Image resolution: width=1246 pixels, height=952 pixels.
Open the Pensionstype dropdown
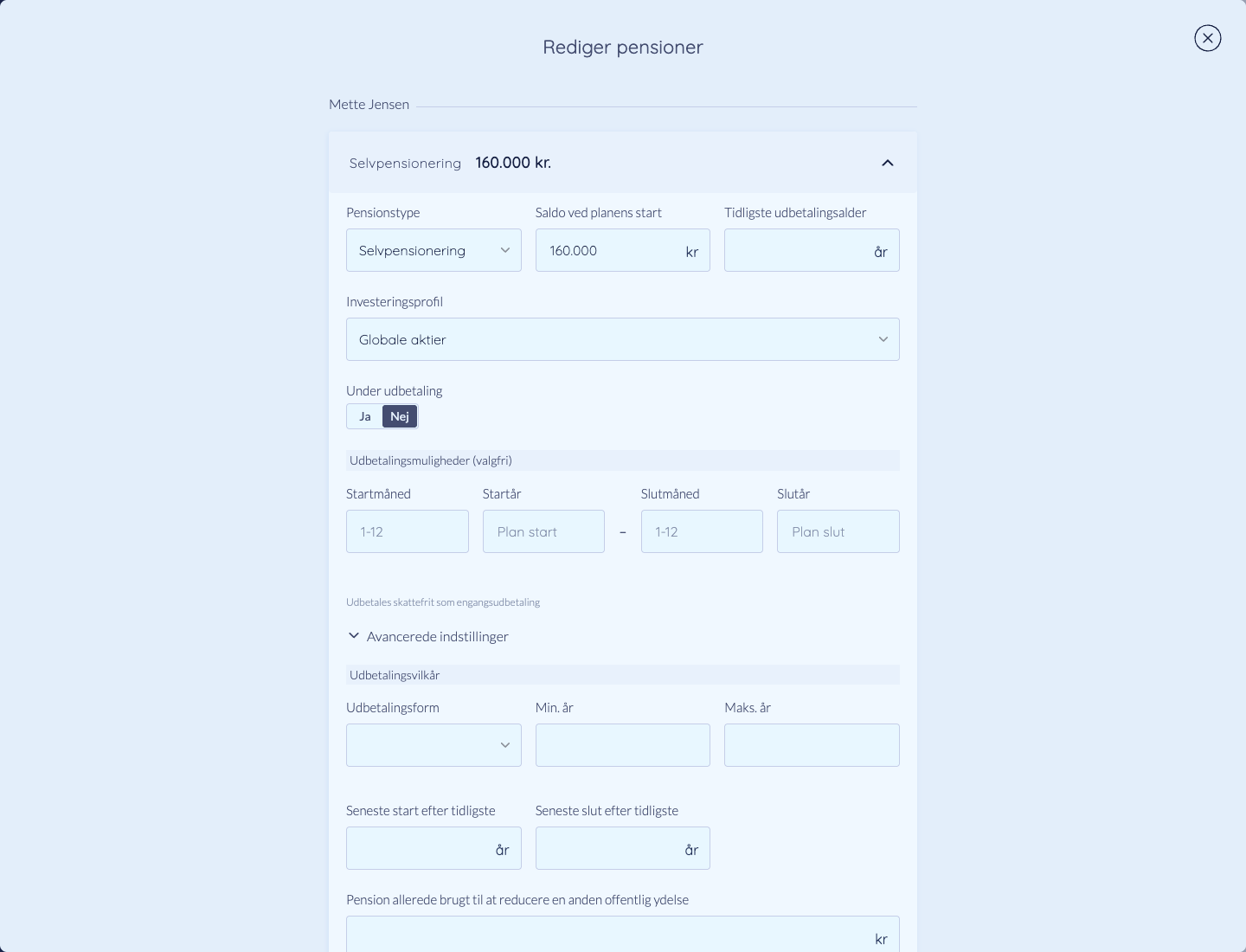pyautogui.click(x=434, y=250)
